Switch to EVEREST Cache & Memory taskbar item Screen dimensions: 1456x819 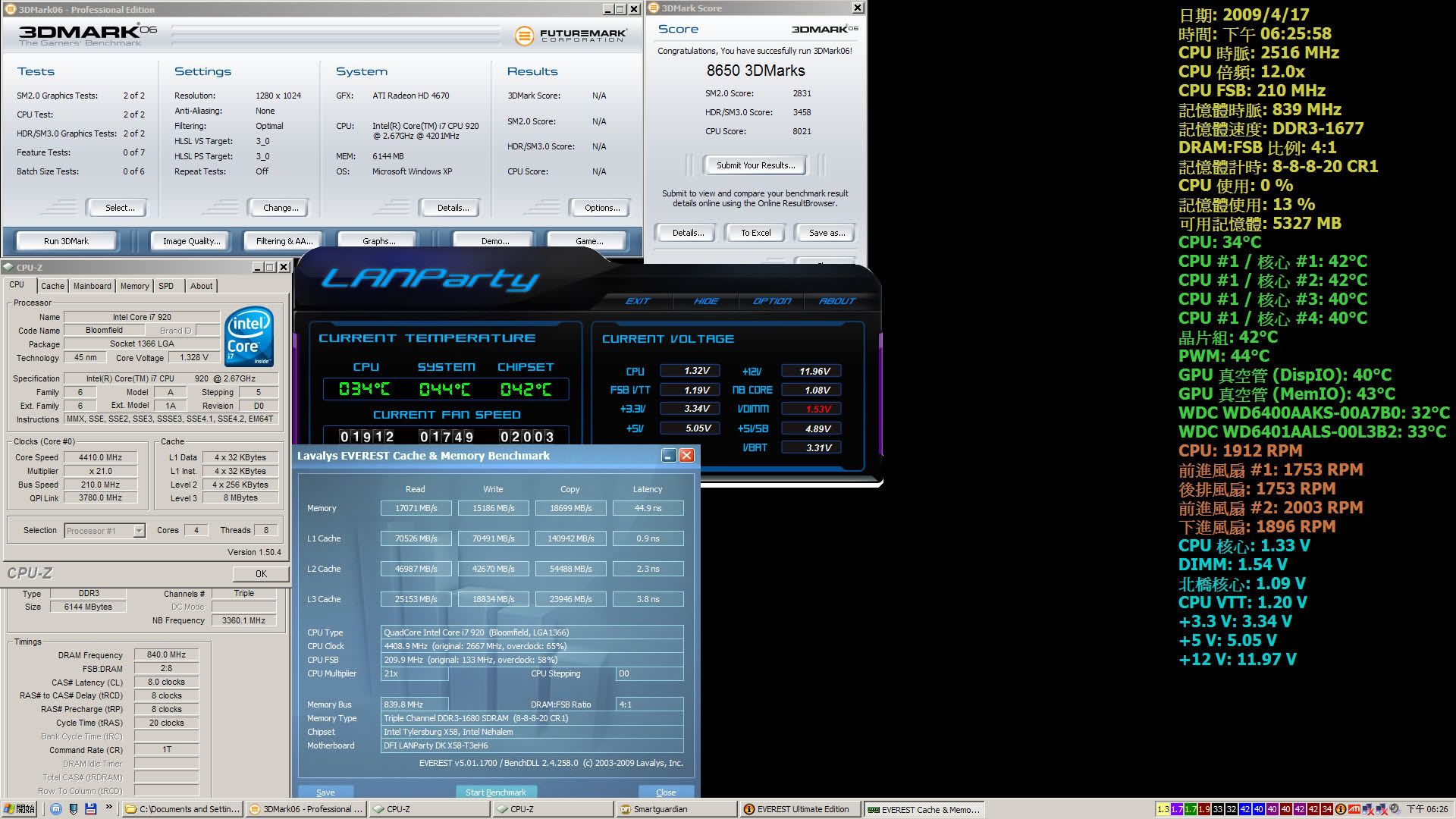tap(924, 809)
